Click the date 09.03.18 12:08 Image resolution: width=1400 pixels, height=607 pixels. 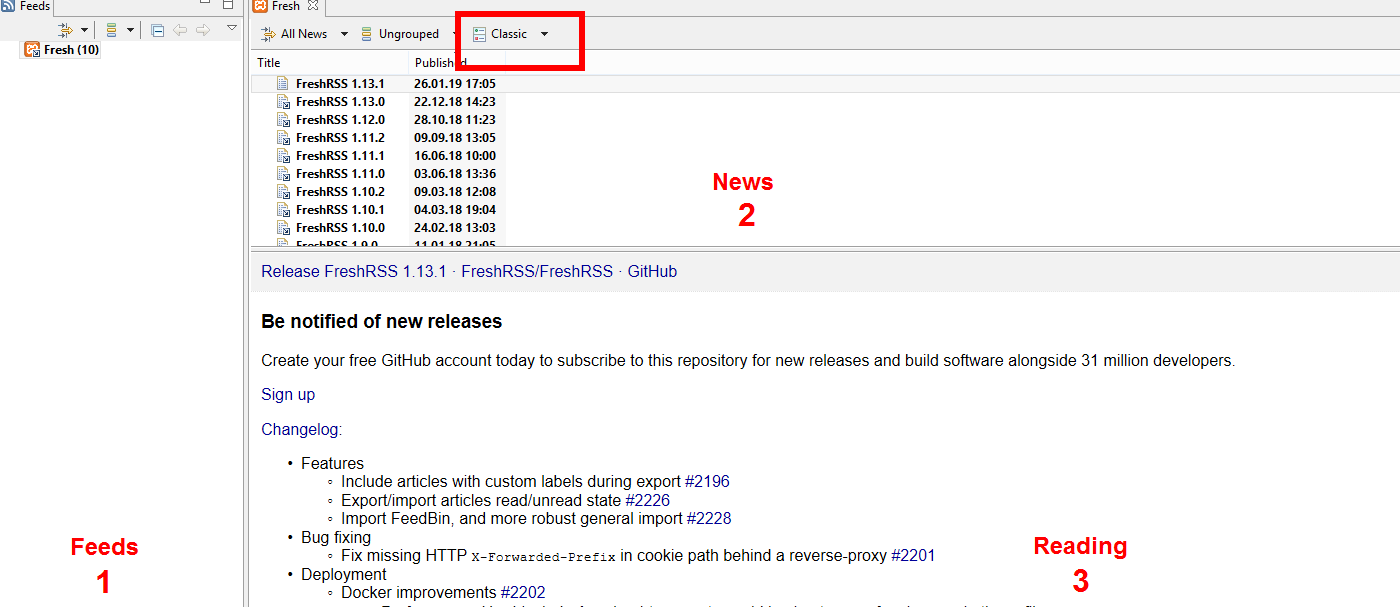[x=455, y=192]
